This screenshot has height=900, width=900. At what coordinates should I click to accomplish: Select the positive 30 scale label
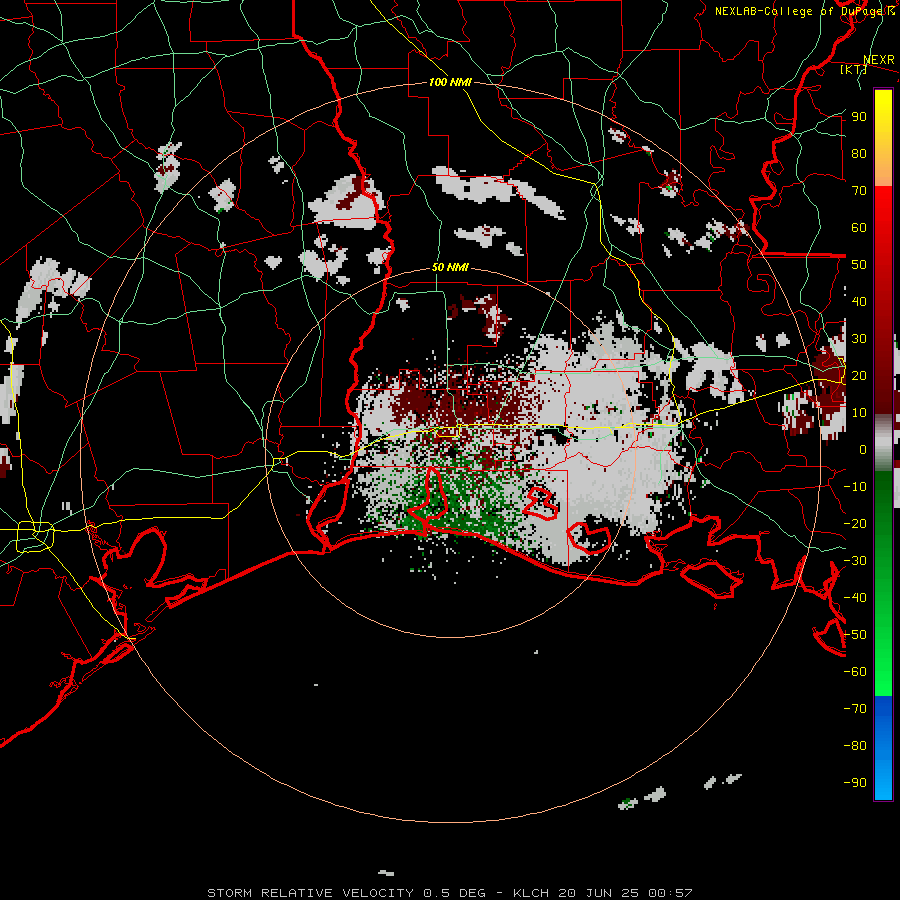point(859,339)
